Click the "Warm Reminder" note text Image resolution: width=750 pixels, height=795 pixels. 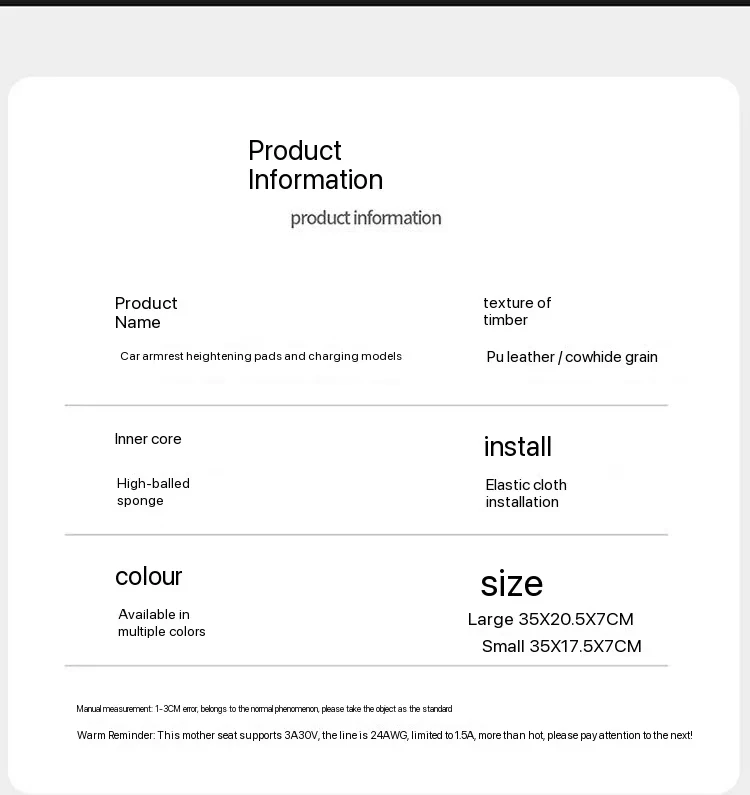coord(384,735)
